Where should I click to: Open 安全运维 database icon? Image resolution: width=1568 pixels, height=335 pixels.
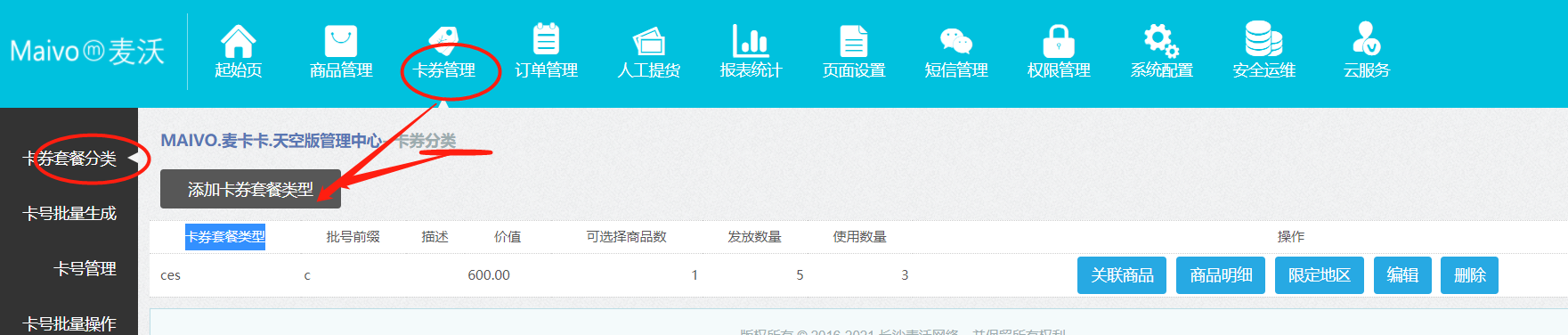1263,40
